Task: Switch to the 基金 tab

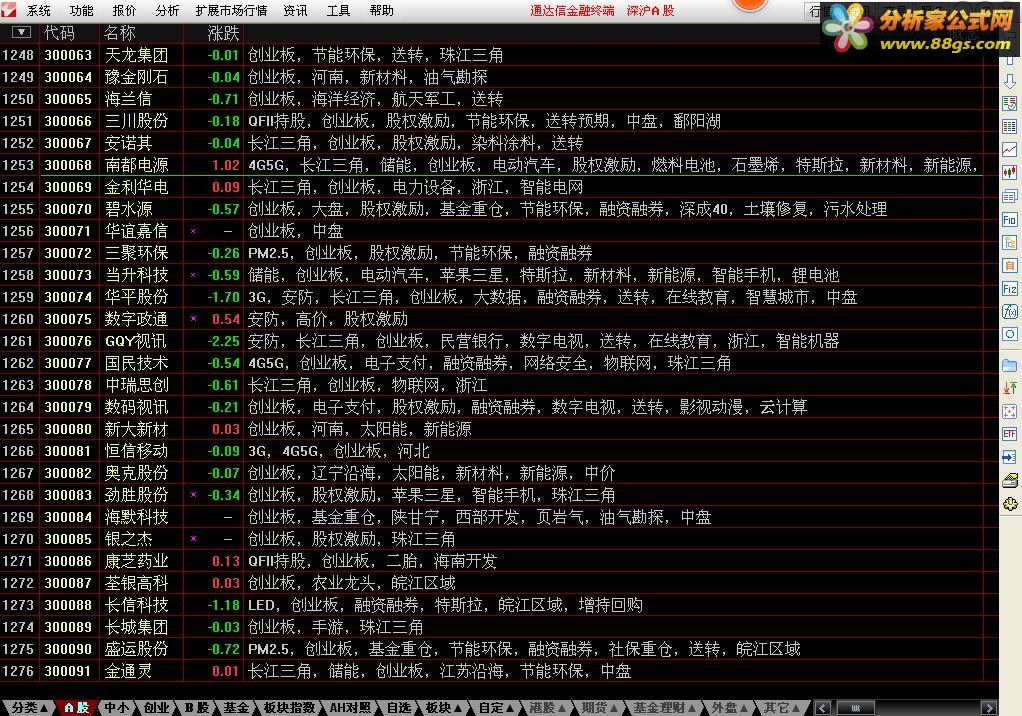Action: point(236,708)
